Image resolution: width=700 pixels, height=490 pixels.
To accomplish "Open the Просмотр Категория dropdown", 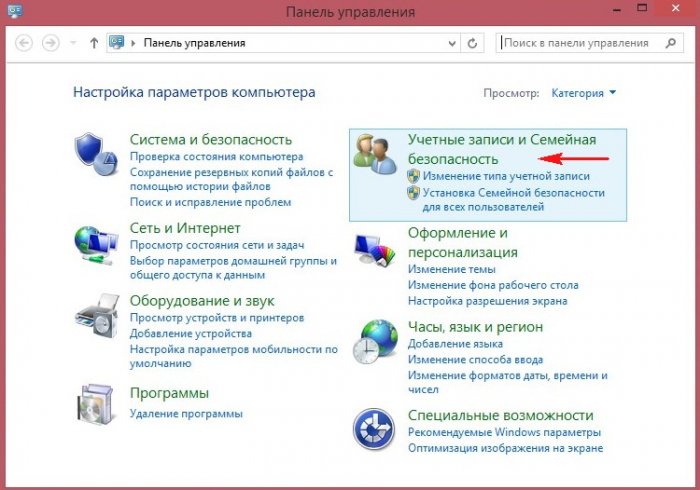I will pos(584,93).
